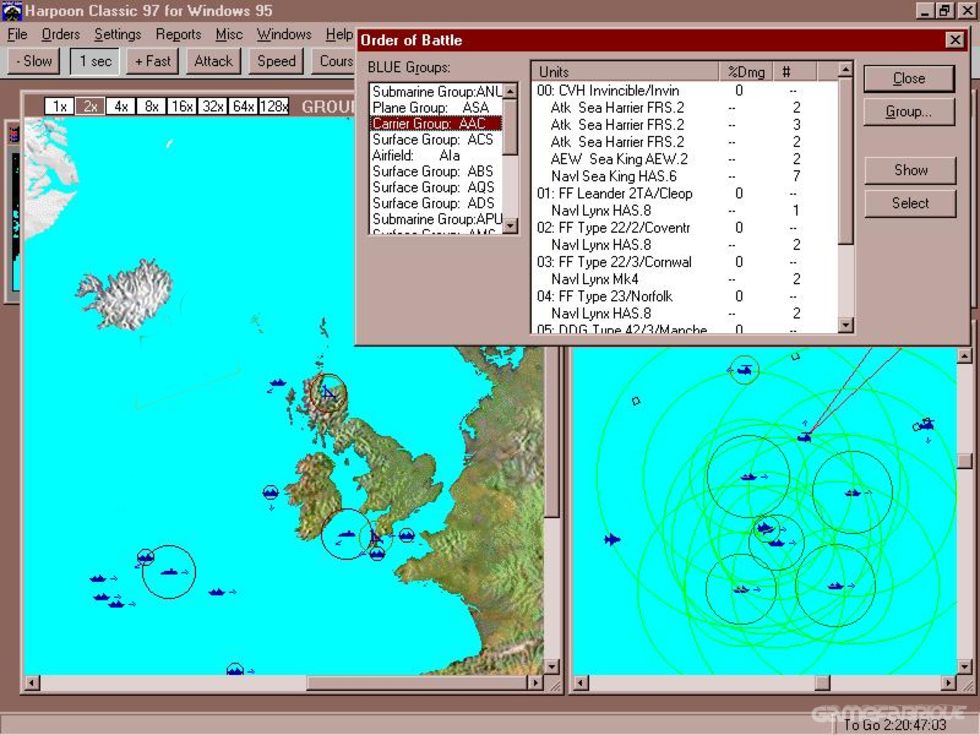This screenshot has height=735, width=980.
Task: Click the Speed toolbar button
Action: 276,61
